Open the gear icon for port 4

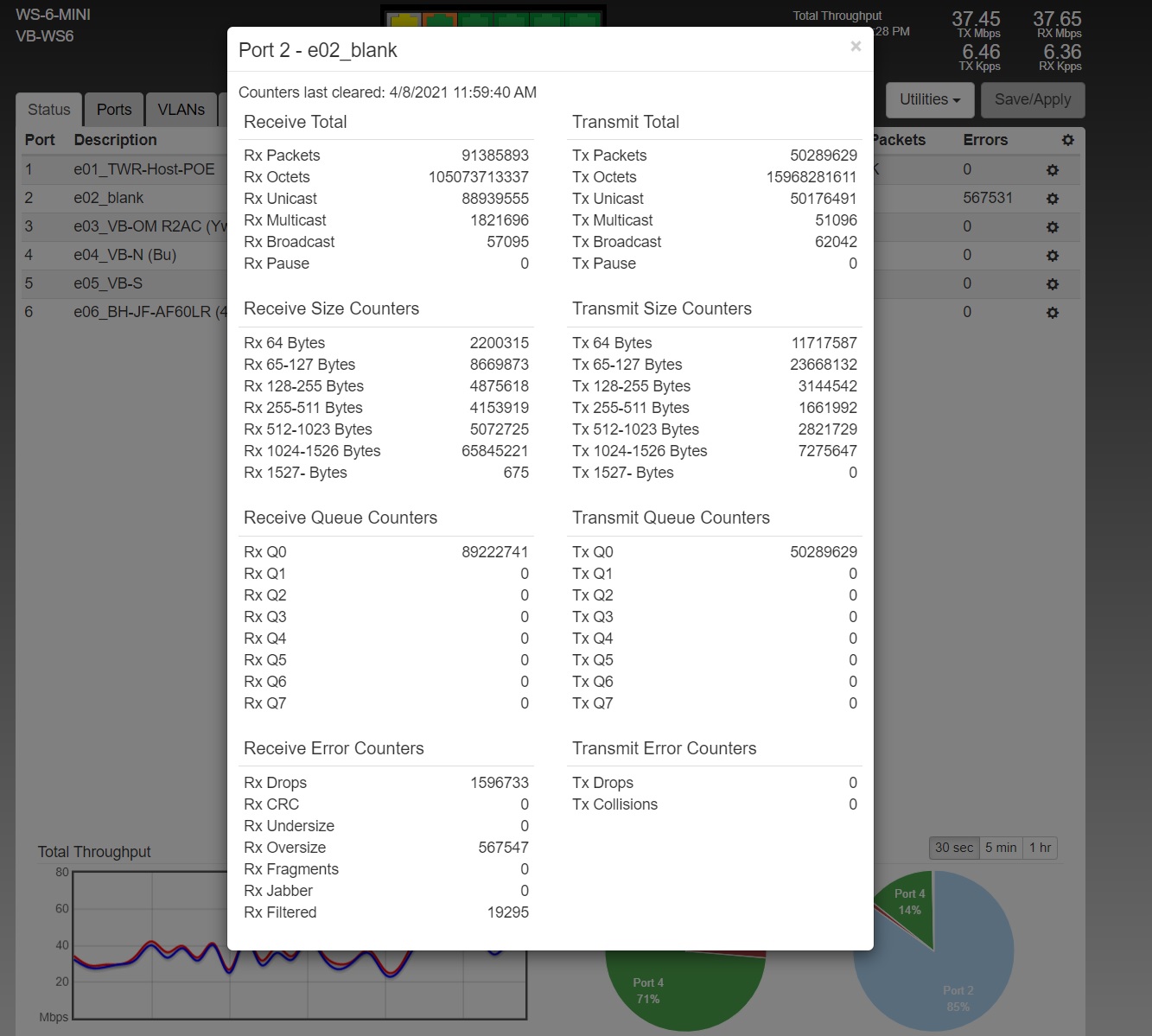pos(1052,256)
